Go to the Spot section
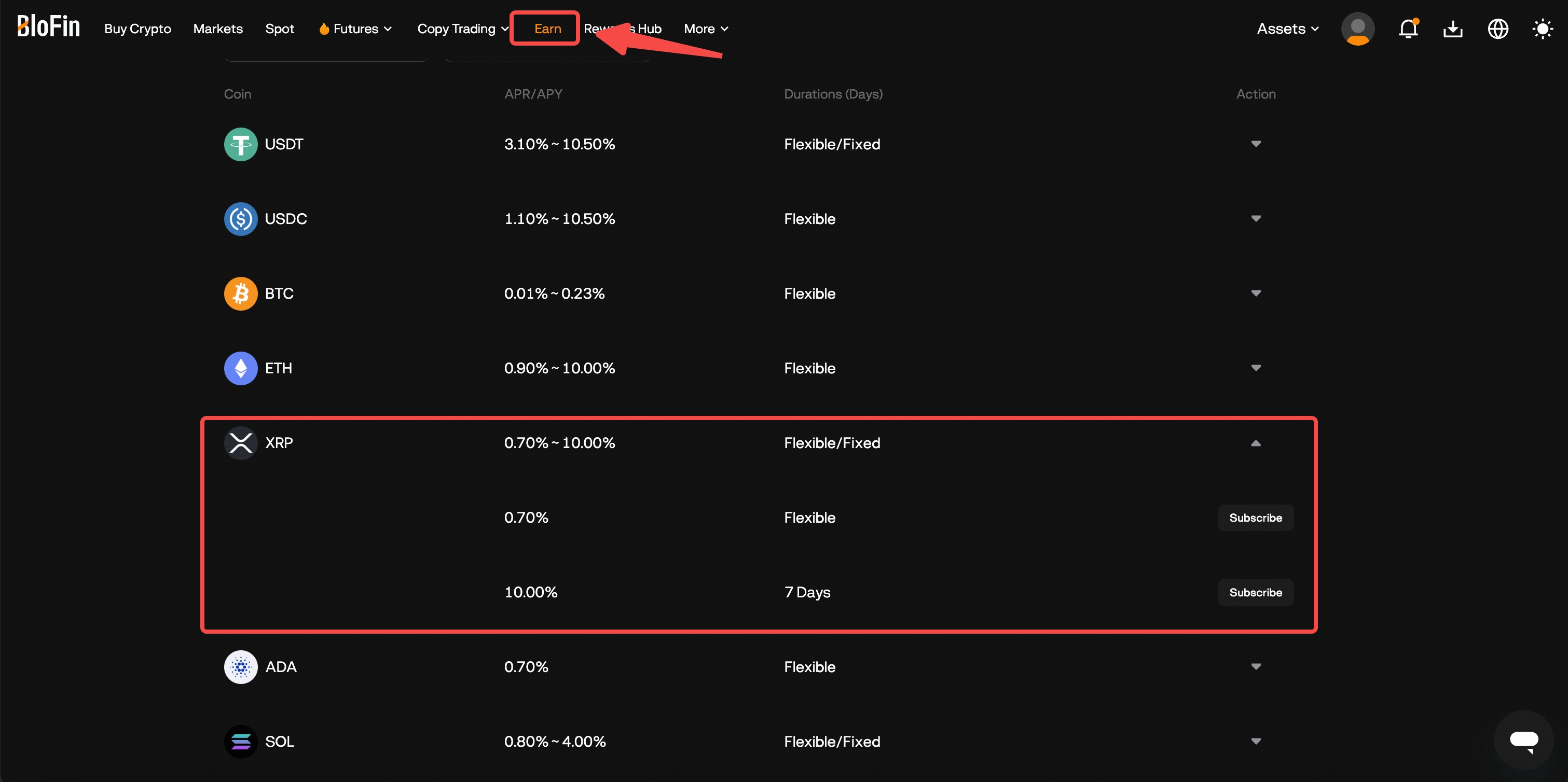The width and height of the screenshot is (1568, 782). tap(279, 29)
